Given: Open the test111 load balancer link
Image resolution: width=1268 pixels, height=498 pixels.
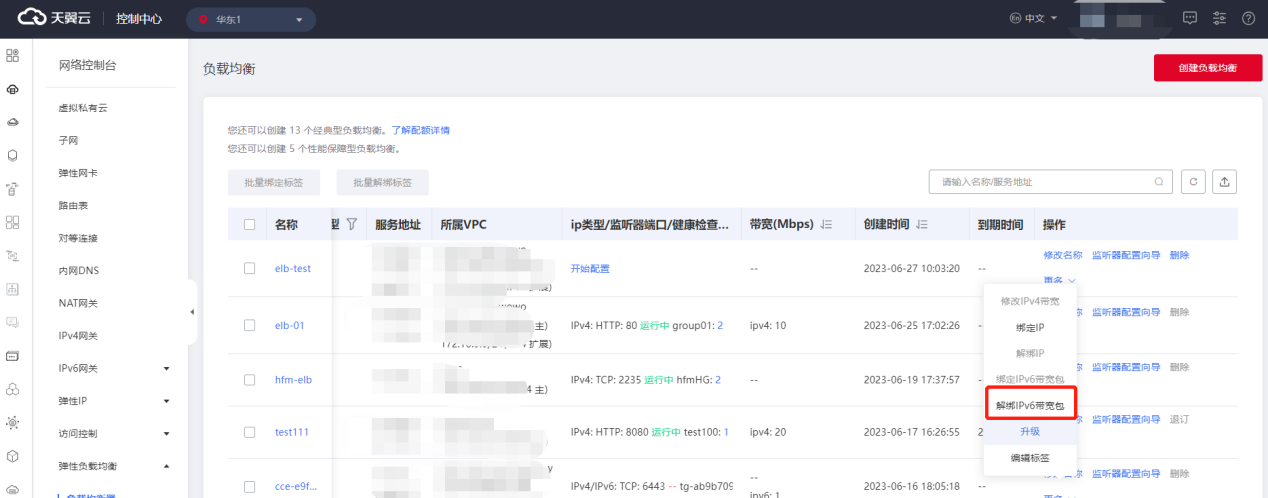Looking at the screenshot, I should 292,432.
